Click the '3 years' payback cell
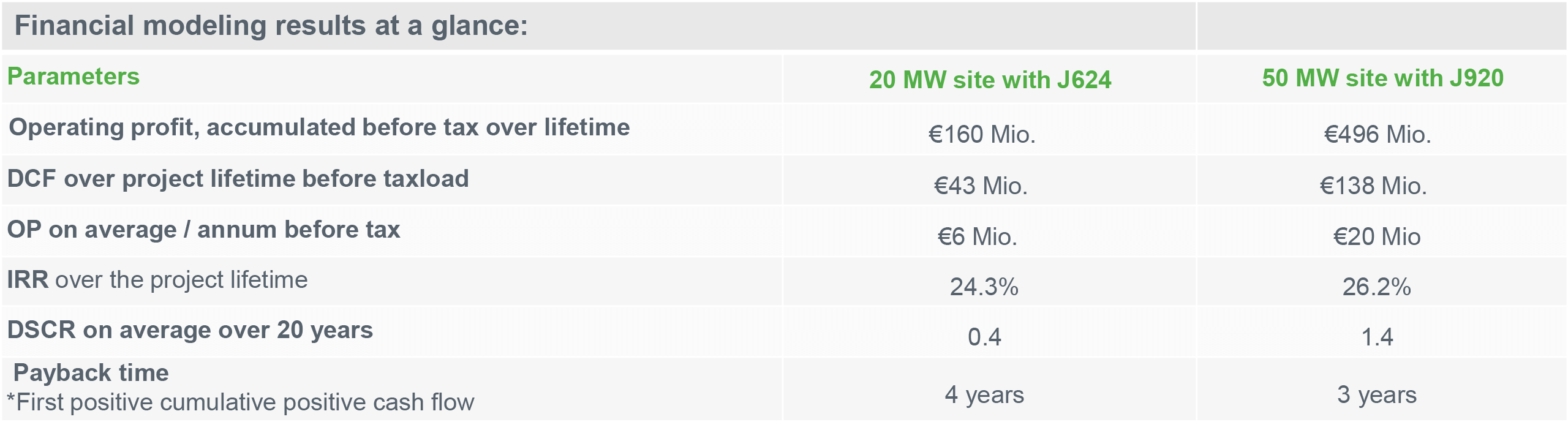 [x=1377, y=395]
